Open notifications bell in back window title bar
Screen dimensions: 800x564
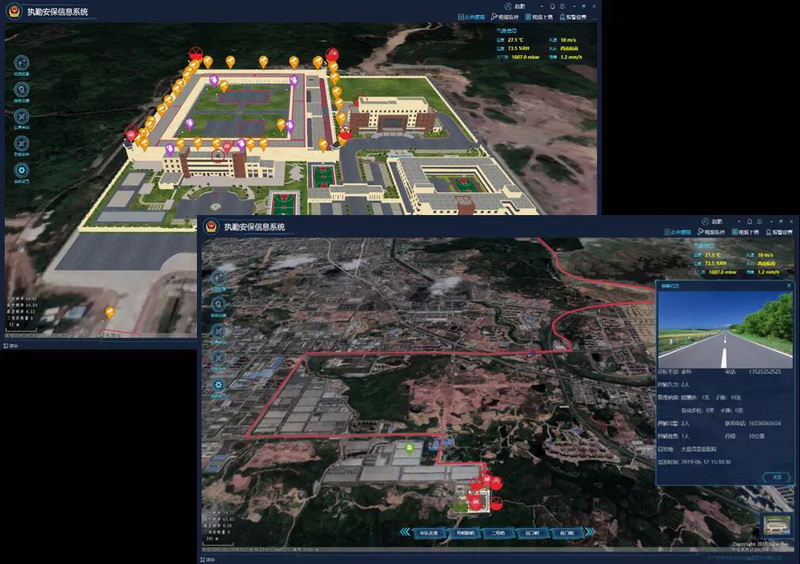pos(553,6)
